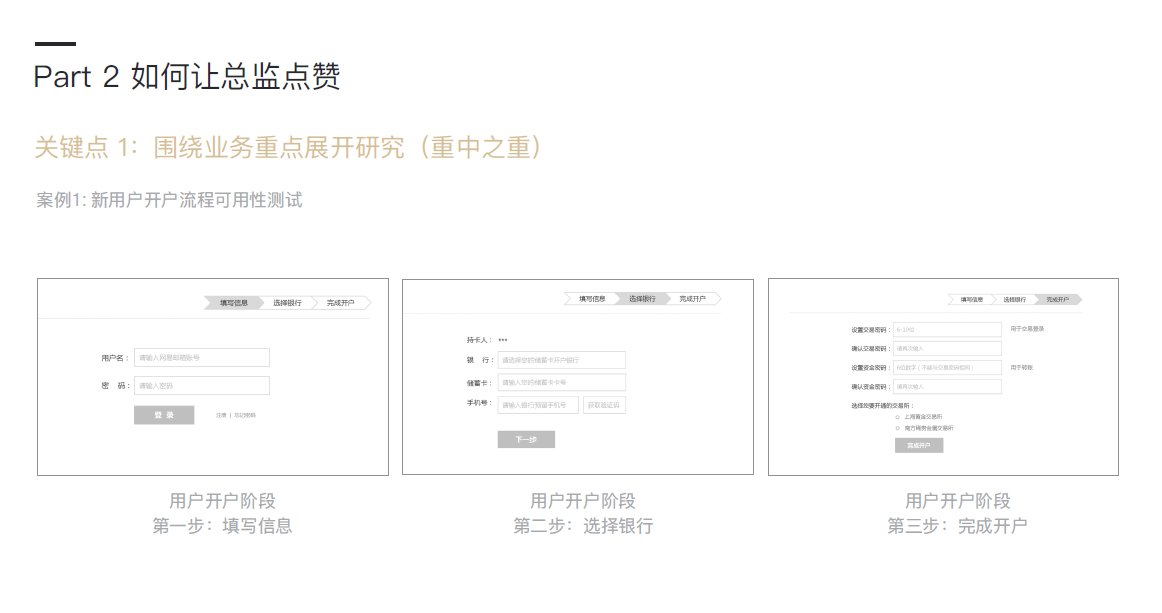Focus the 设置资金密码 field
Image resolution: width=1162 pixels, height=613 pixels.
(x=947, y=368)
